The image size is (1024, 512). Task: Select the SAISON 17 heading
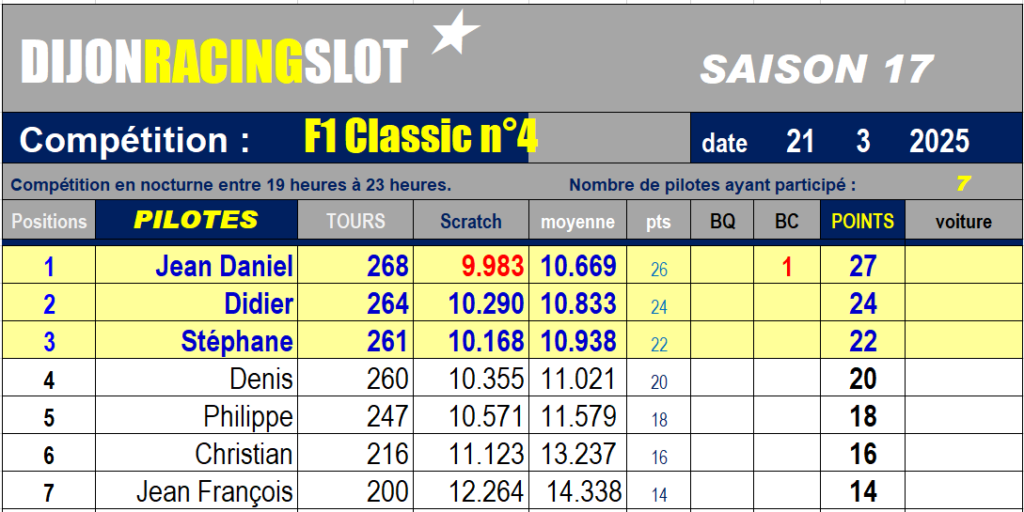coord(816,69)
